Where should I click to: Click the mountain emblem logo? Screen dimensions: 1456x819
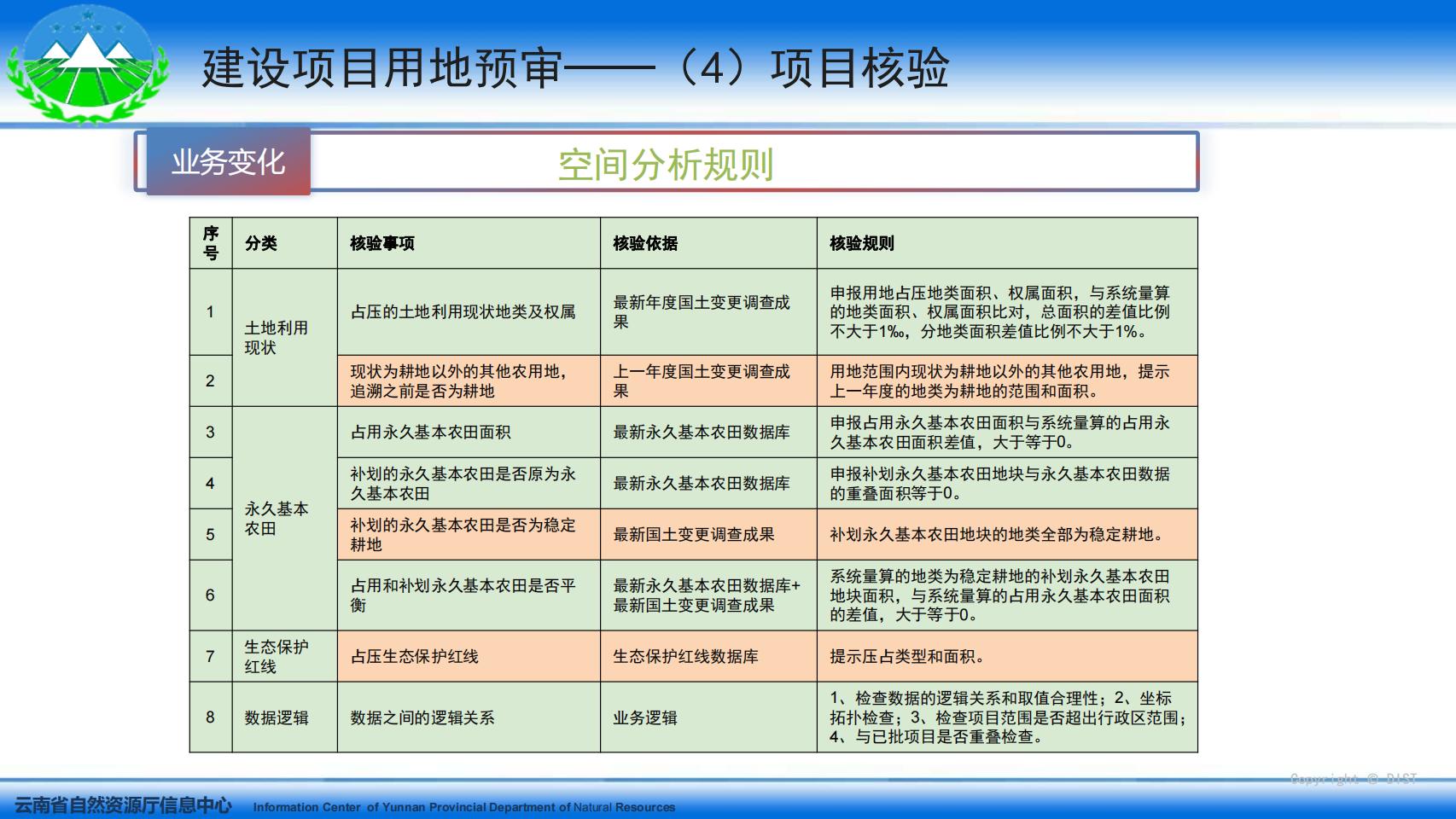(x=87, y=65)
